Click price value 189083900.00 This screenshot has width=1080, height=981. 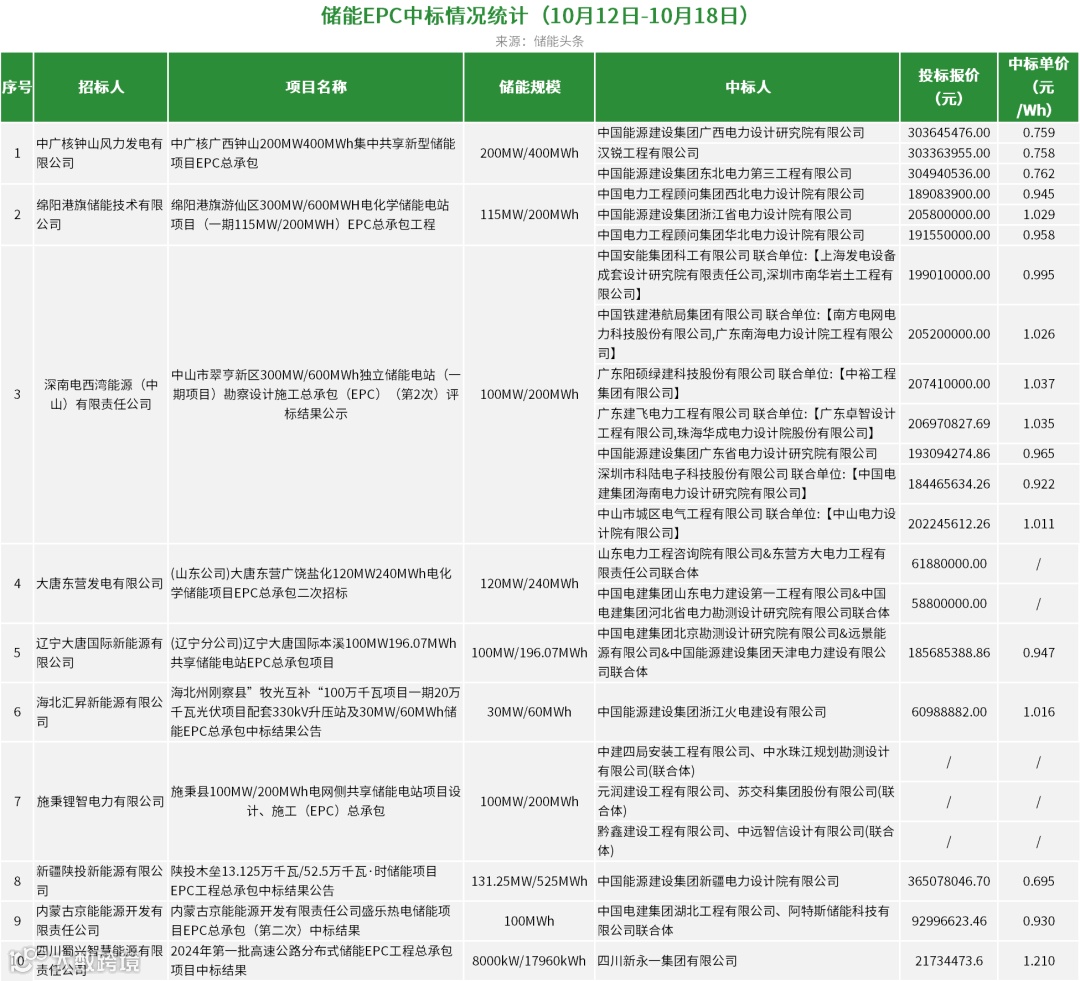click(948, 194)
